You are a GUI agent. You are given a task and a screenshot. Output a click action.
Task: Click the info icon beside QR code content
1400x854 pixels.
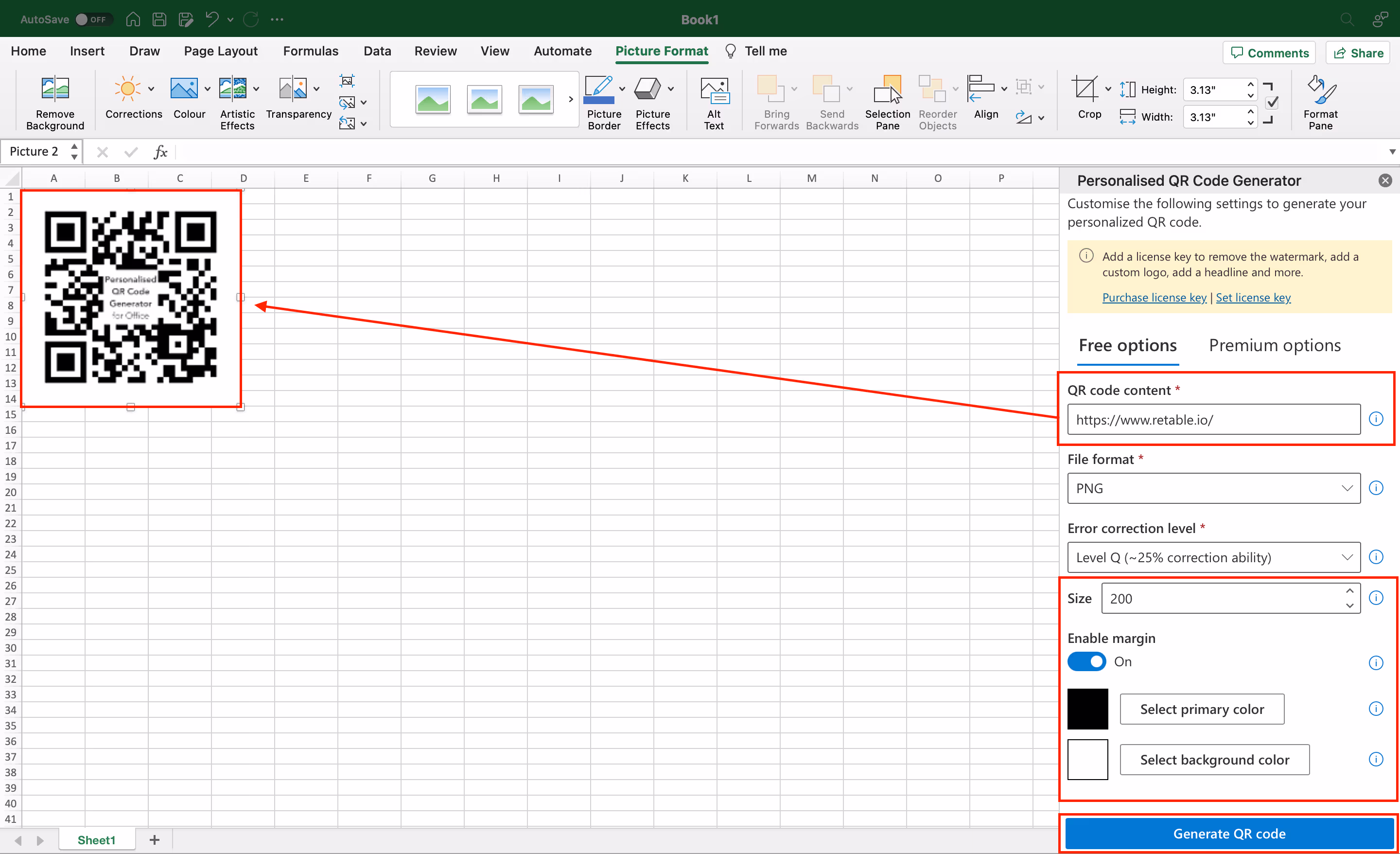[1376, 419]
